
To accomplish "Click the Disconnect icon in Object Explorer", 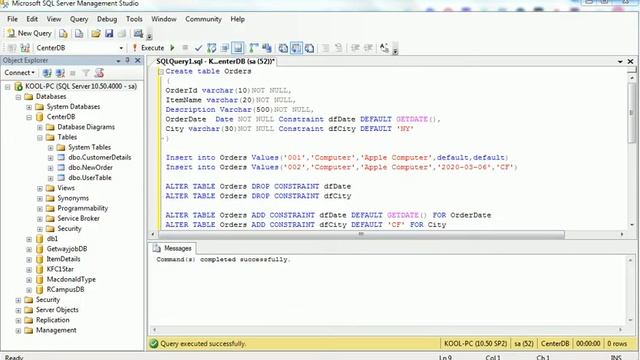I will [x=60, y=73].
